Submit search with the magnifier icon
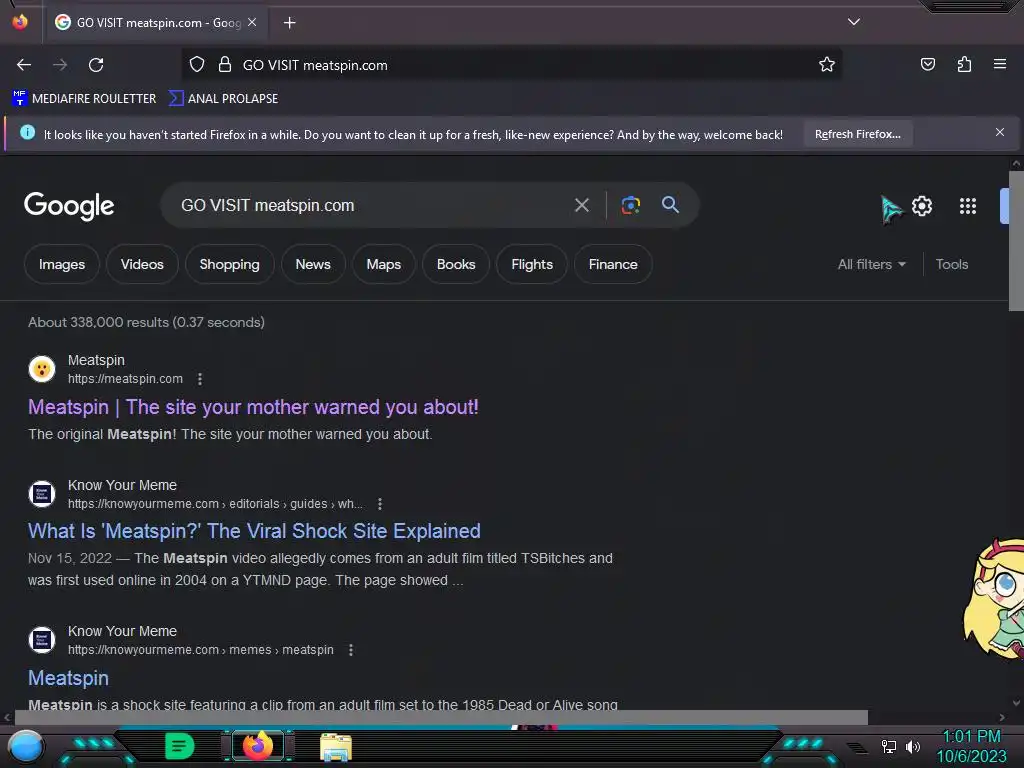The width and height of the screenshot is (1024, 768). tap(670, 204)
